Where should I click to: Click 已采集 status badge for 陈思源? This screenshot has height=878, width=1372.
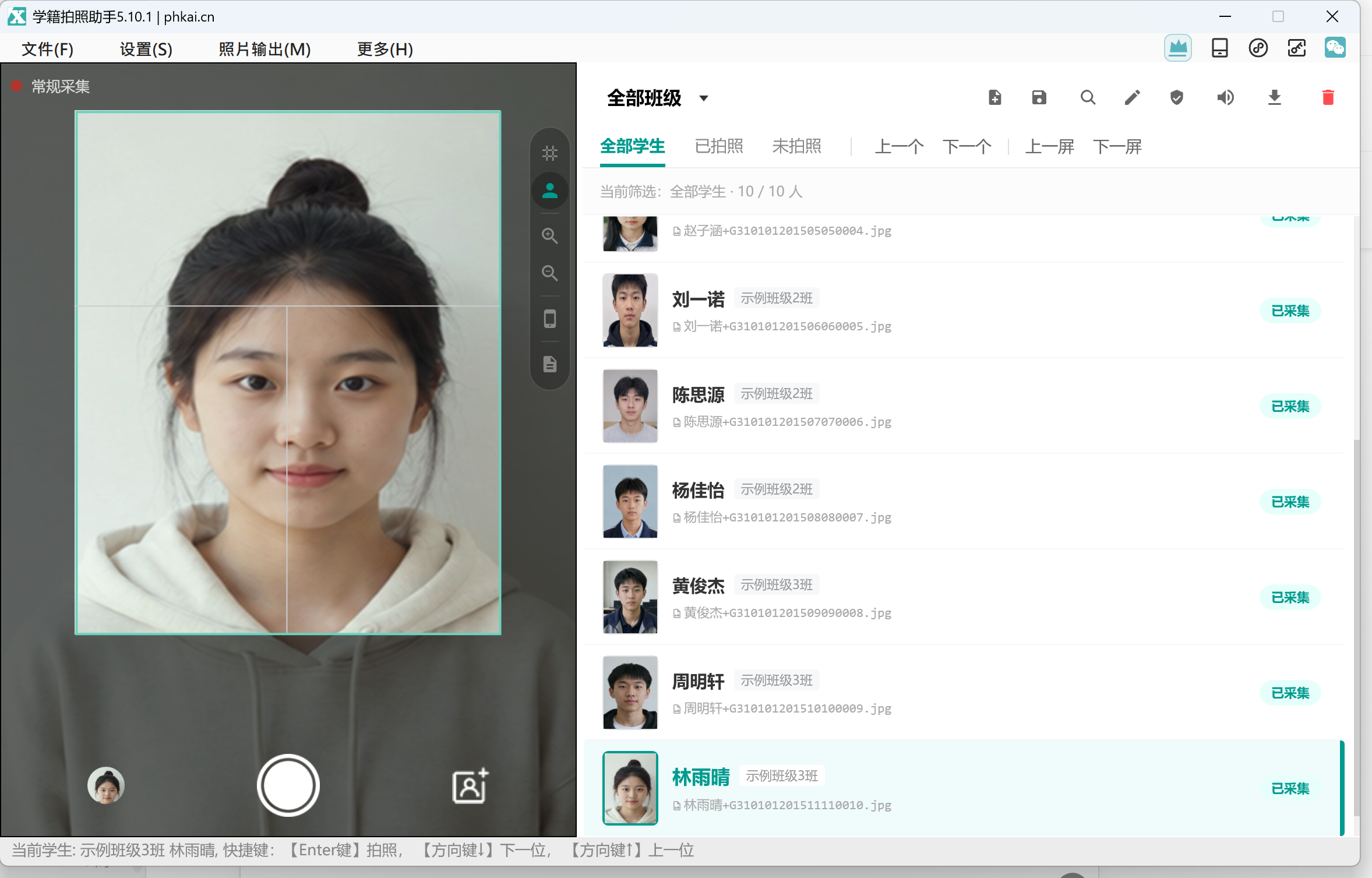tap(1290, 406)
